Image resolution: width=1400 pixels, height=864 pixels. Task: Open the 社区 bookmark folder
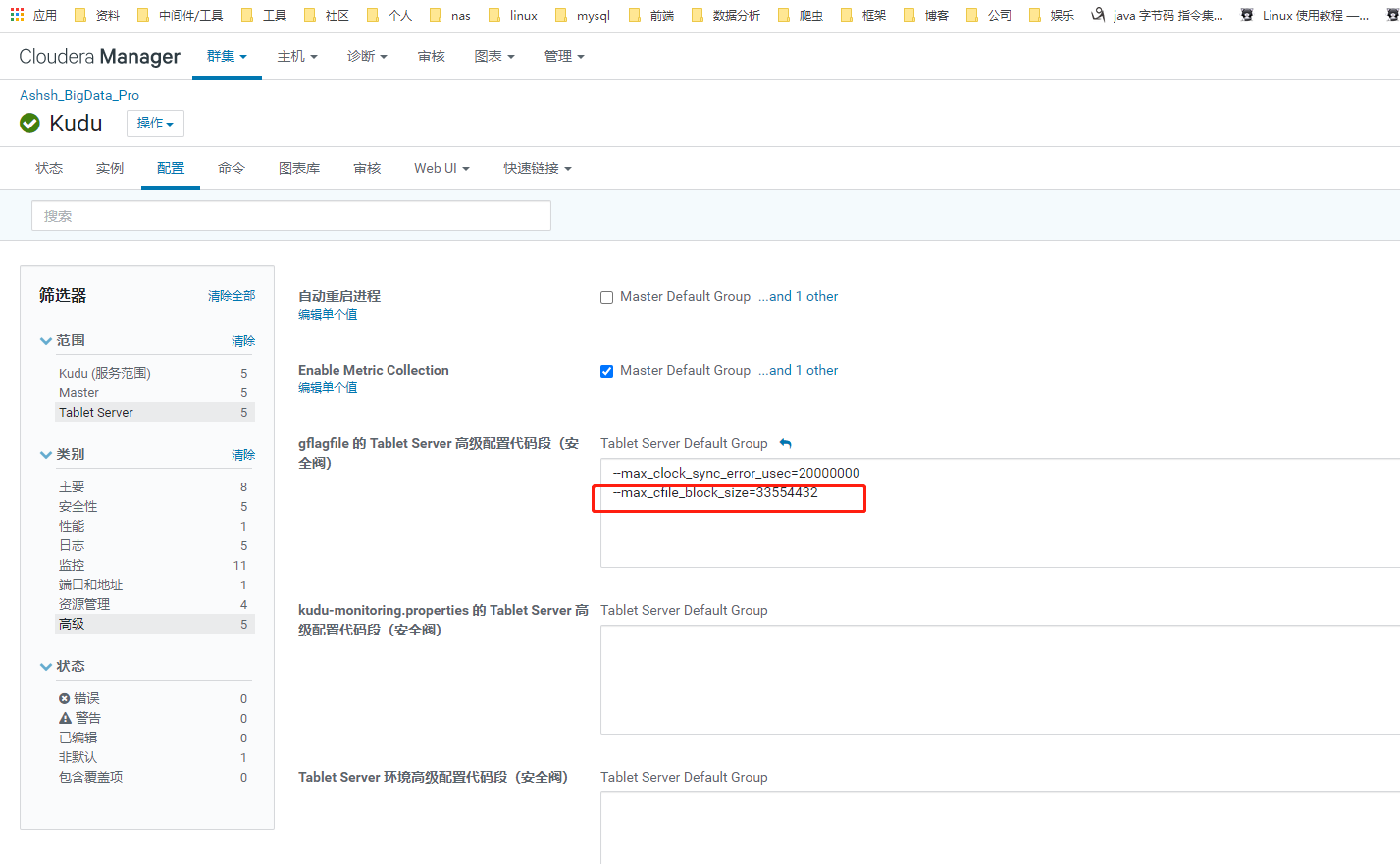327,15
